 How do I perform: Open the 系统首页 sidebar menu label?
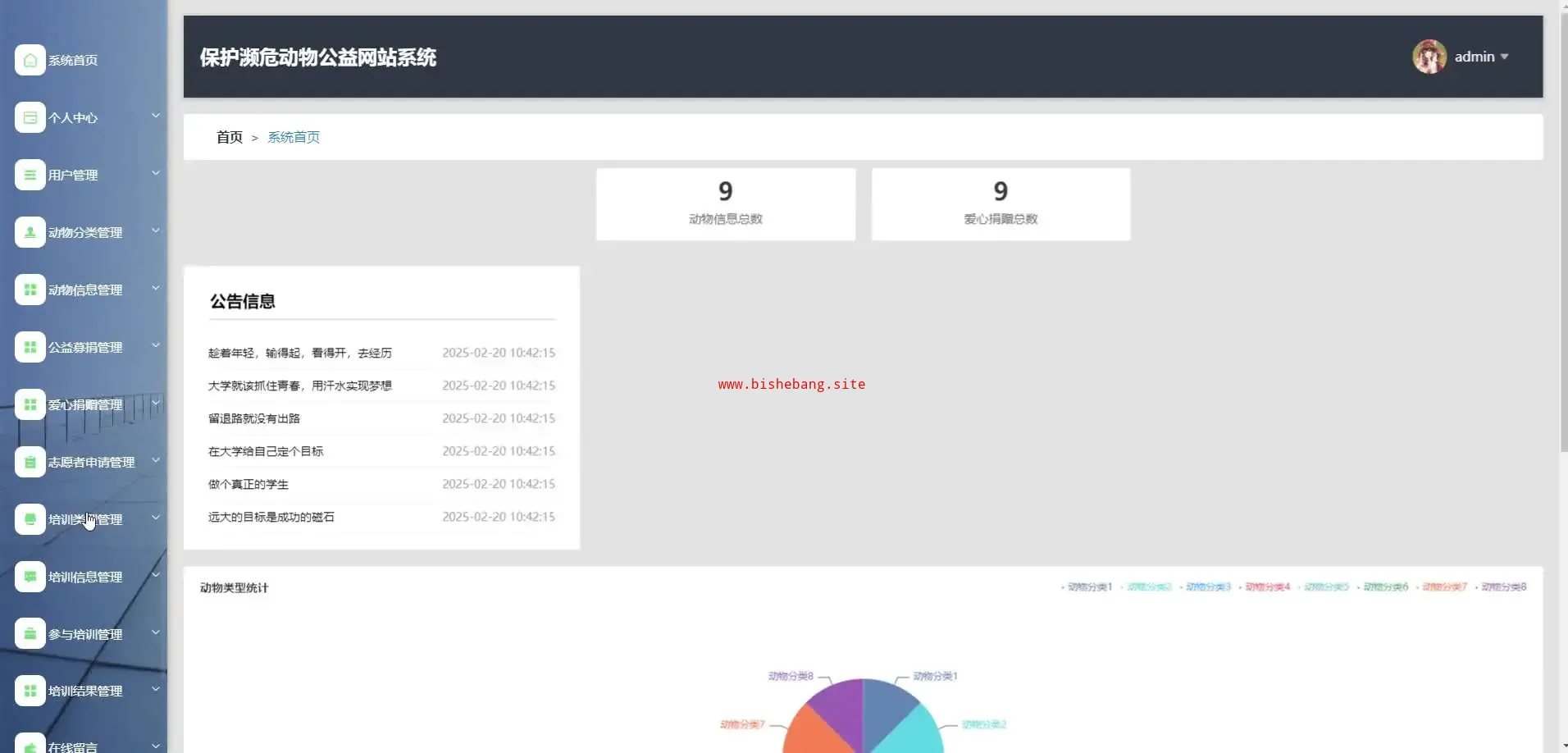73,60
